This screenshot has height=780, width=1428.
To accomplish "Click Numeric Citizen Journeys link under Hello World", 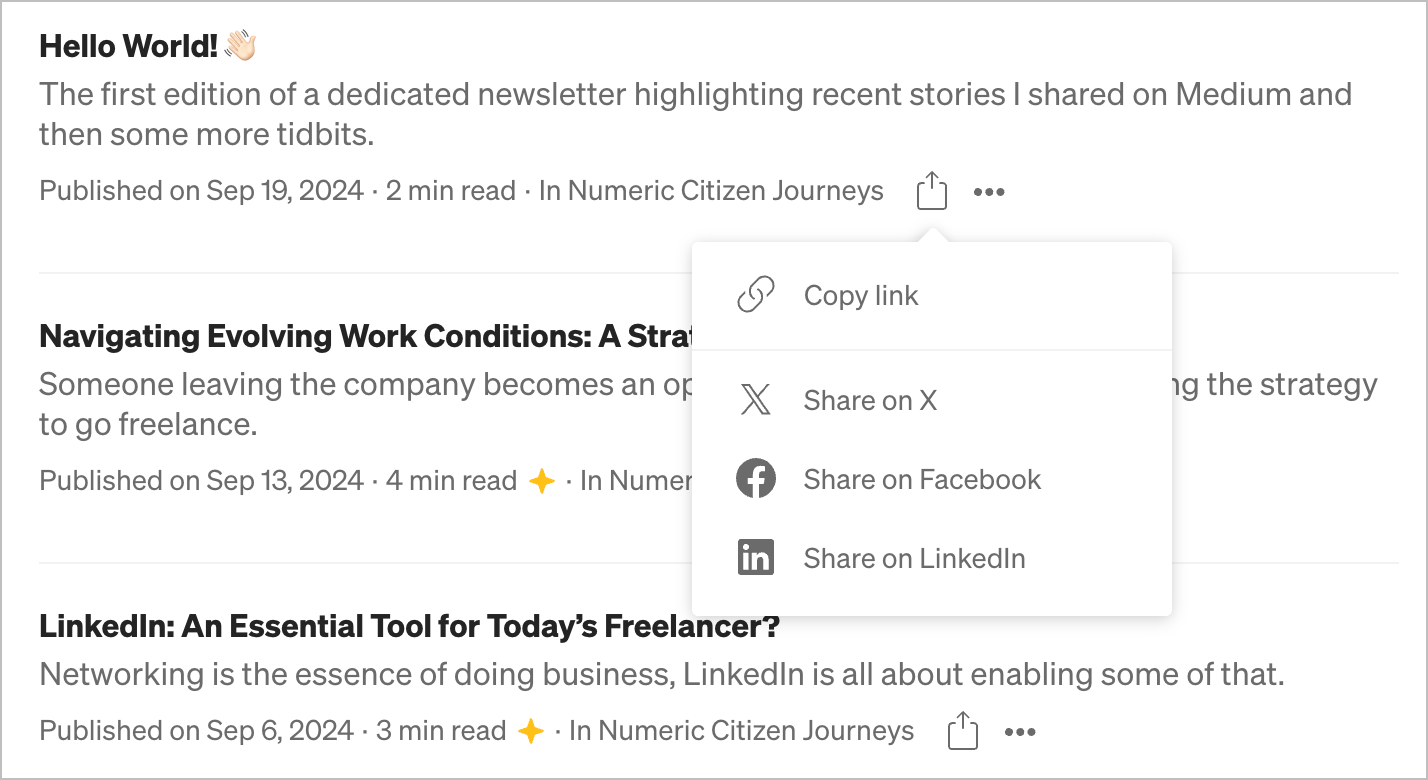I will coord(725,190).
